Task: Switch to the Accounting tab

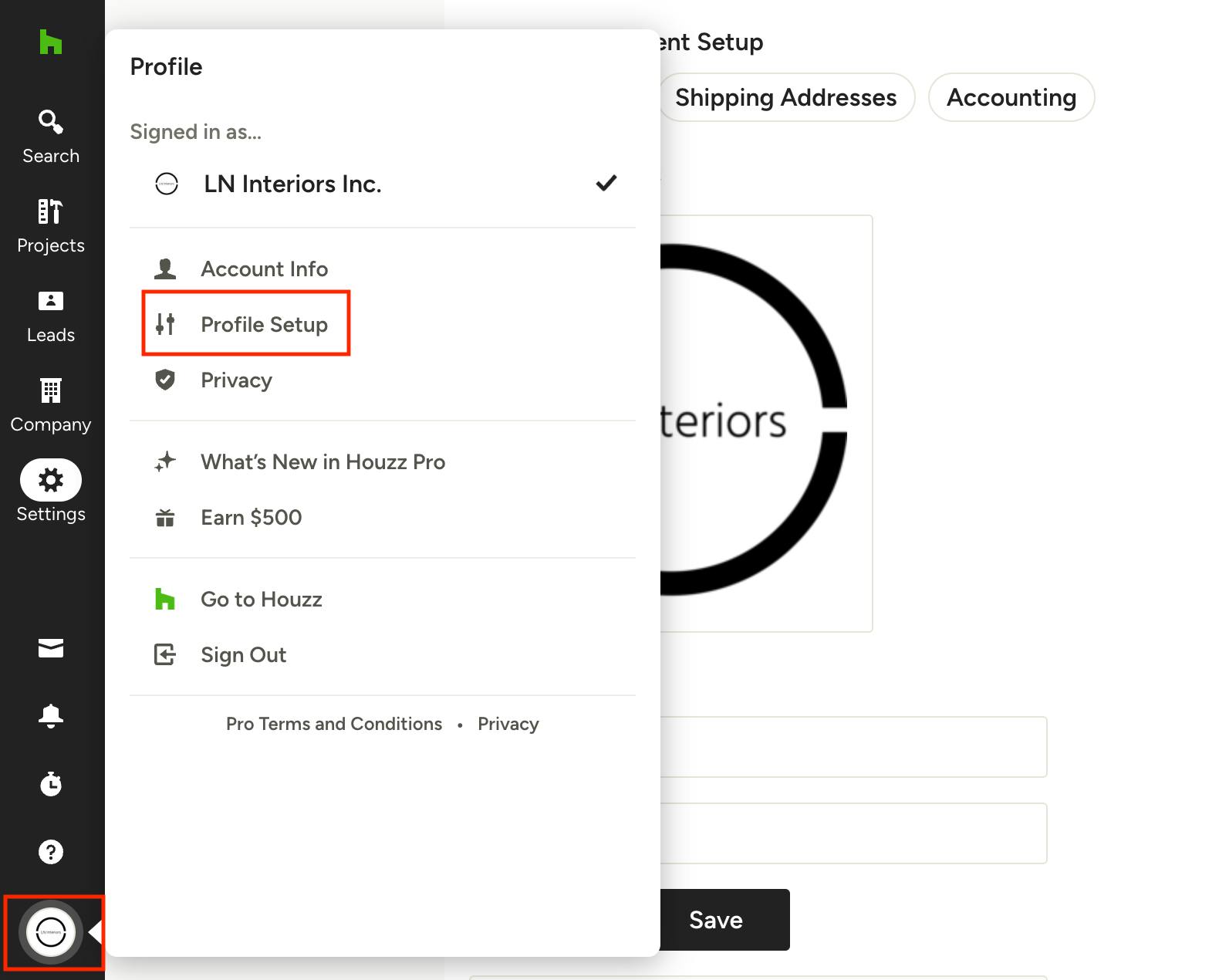Action: pyautogui.click(x=1011, y=97)
